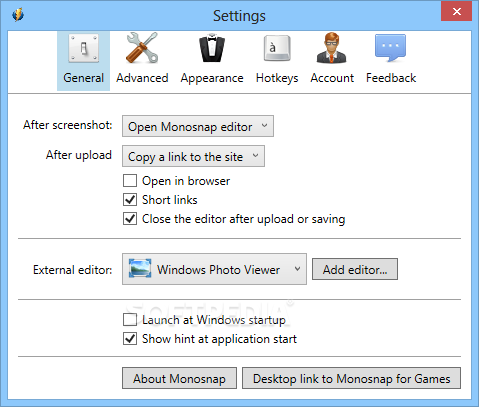Enable Launch at Windows startup checkbox
The height and width of the screenshot is (407, 479).
point(130,319)
